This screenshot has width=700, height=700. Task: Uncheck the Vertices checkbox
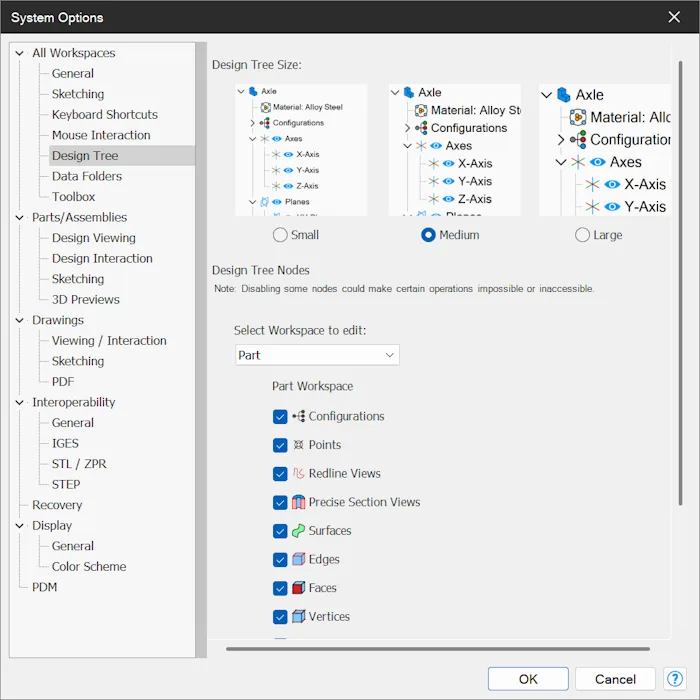click(x=280, y=616)
